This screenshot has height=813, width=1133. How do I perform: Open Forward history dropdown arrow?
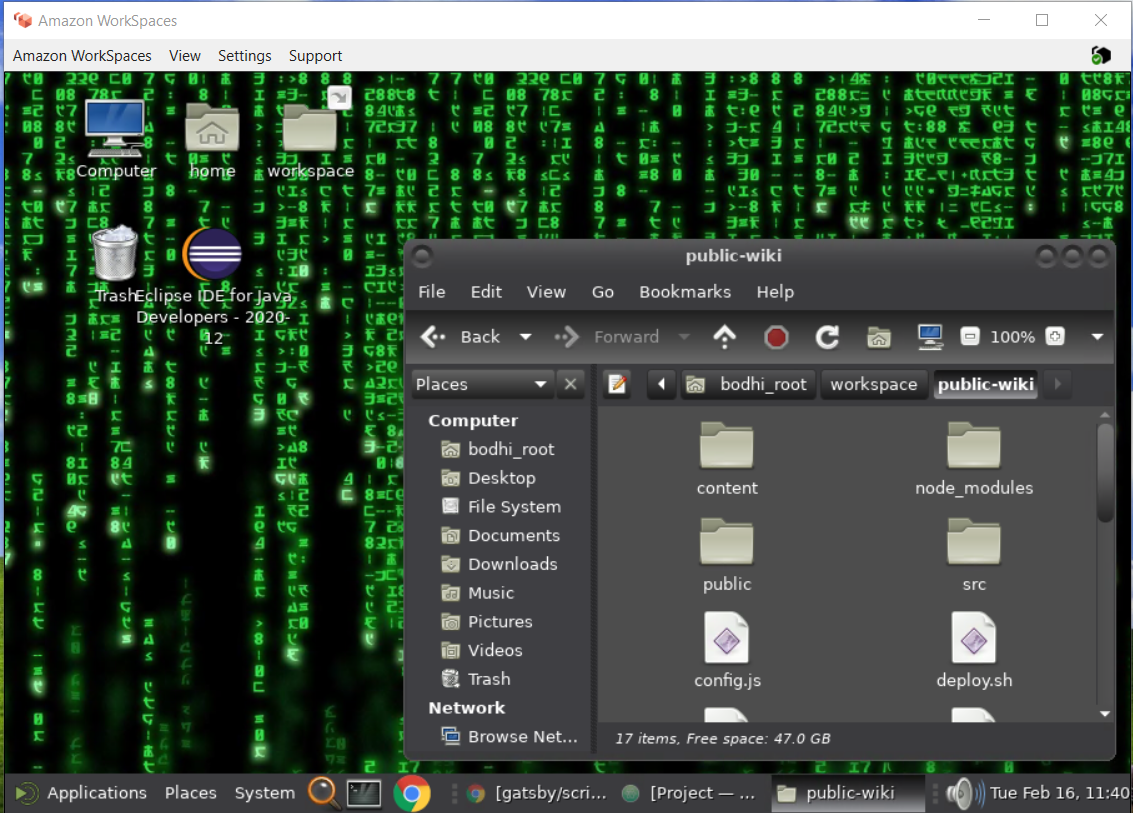pos(684,337)
